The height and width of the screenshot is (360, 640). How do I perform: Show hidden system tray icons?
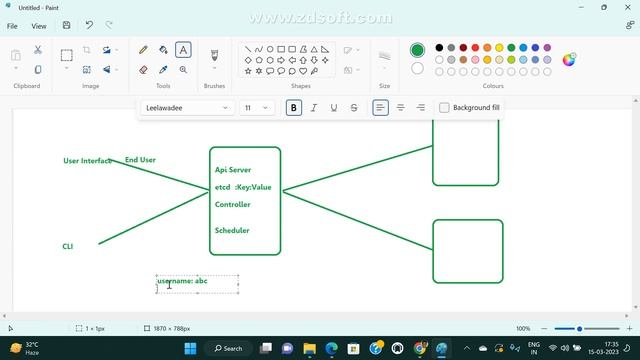click(467, 349)
